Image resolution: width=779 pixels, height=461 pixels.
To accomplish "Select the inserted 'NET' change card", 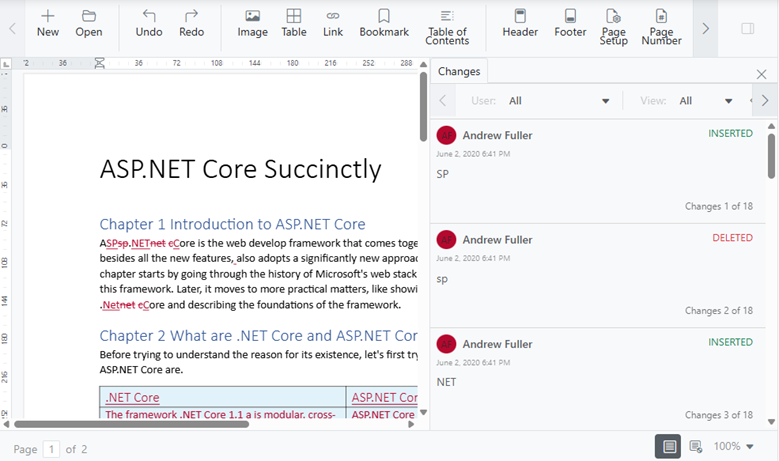I will 598,379.
